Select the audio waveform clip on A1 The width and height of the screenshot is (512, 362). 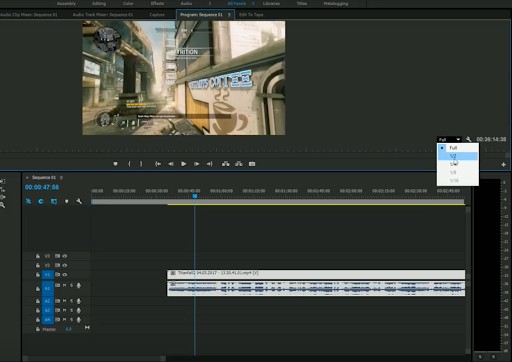[316, 288]
